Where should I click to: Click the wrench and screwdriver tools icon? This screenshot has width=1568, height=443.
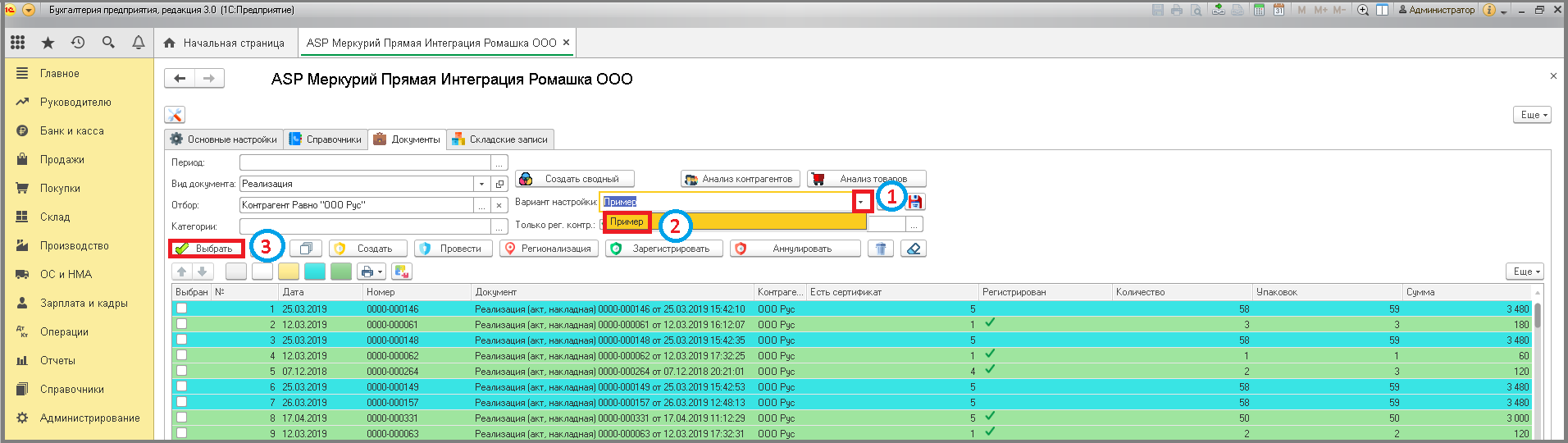click(175, 115)
